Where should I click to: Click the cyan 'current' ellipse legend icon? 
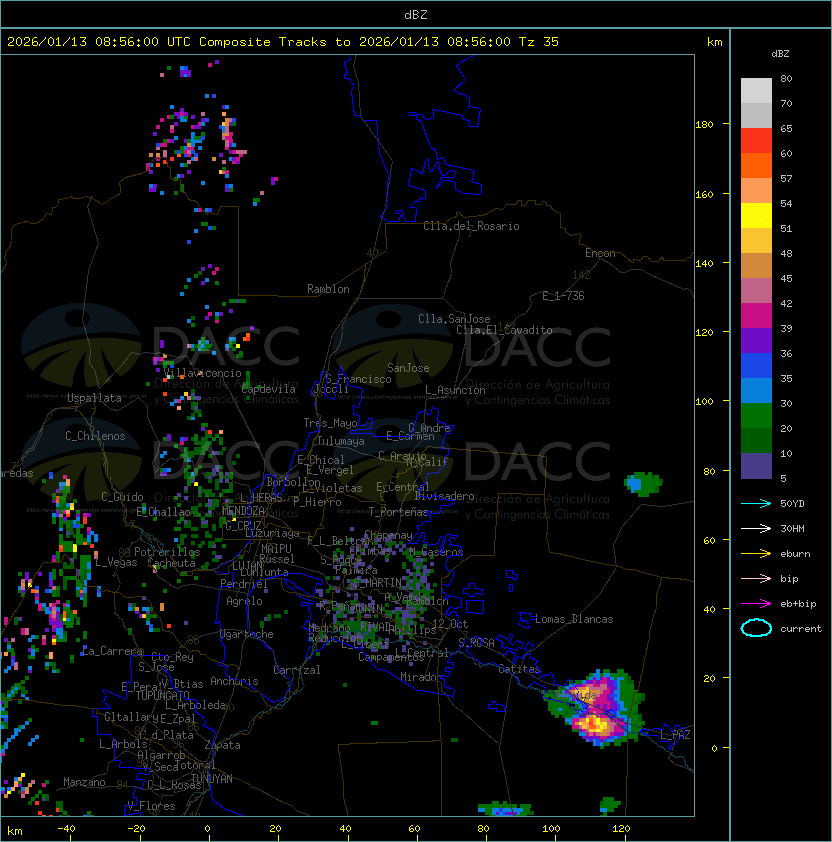tap(756, 628)
